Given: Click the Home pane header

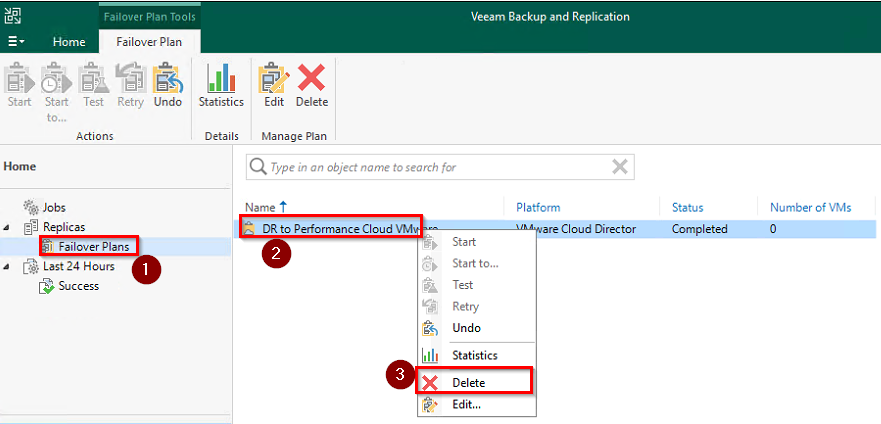Looking at the screenshot, I should click(20, 166).
